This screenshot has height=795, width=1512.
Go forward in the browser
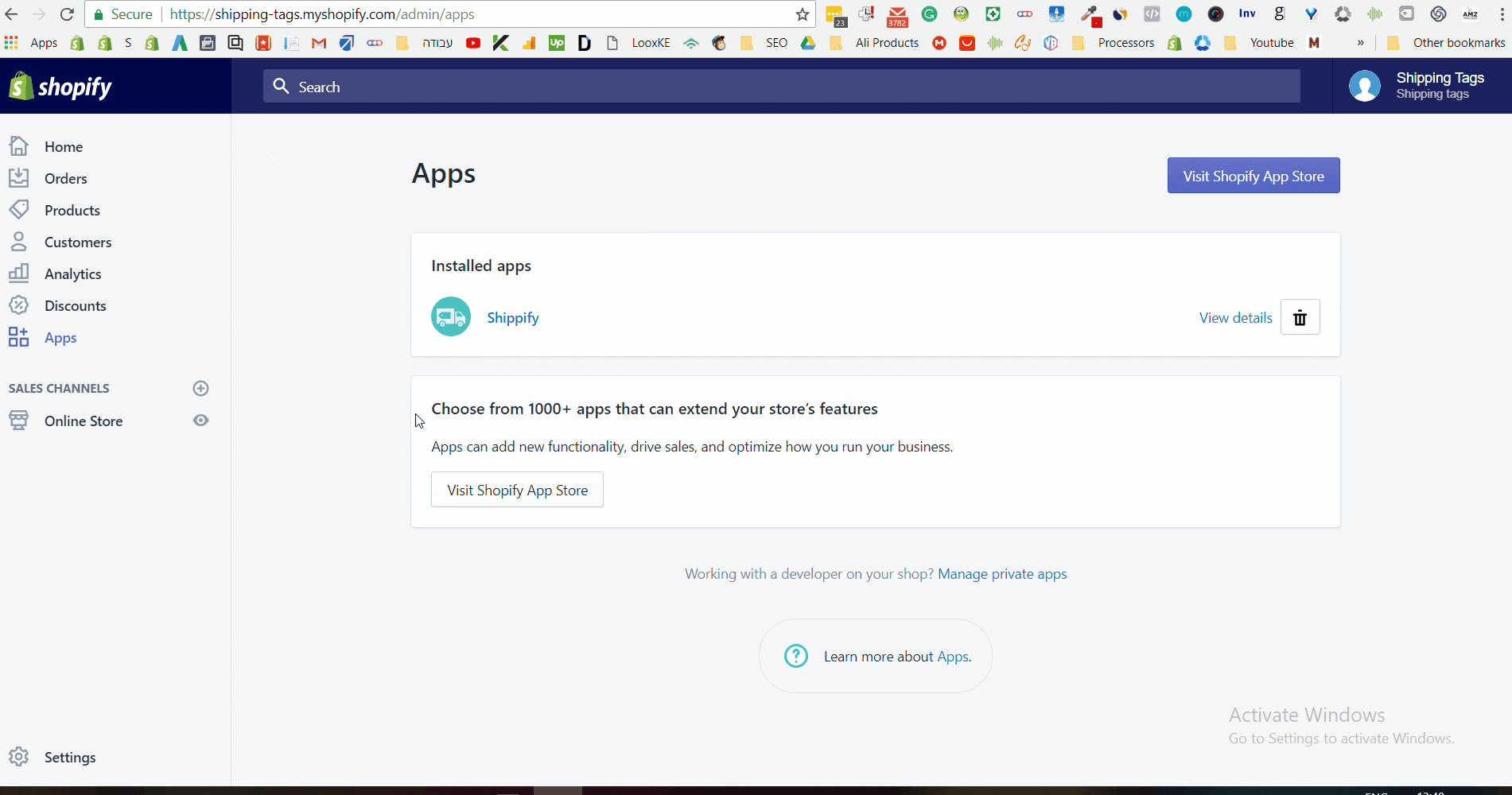coord(39,14)
